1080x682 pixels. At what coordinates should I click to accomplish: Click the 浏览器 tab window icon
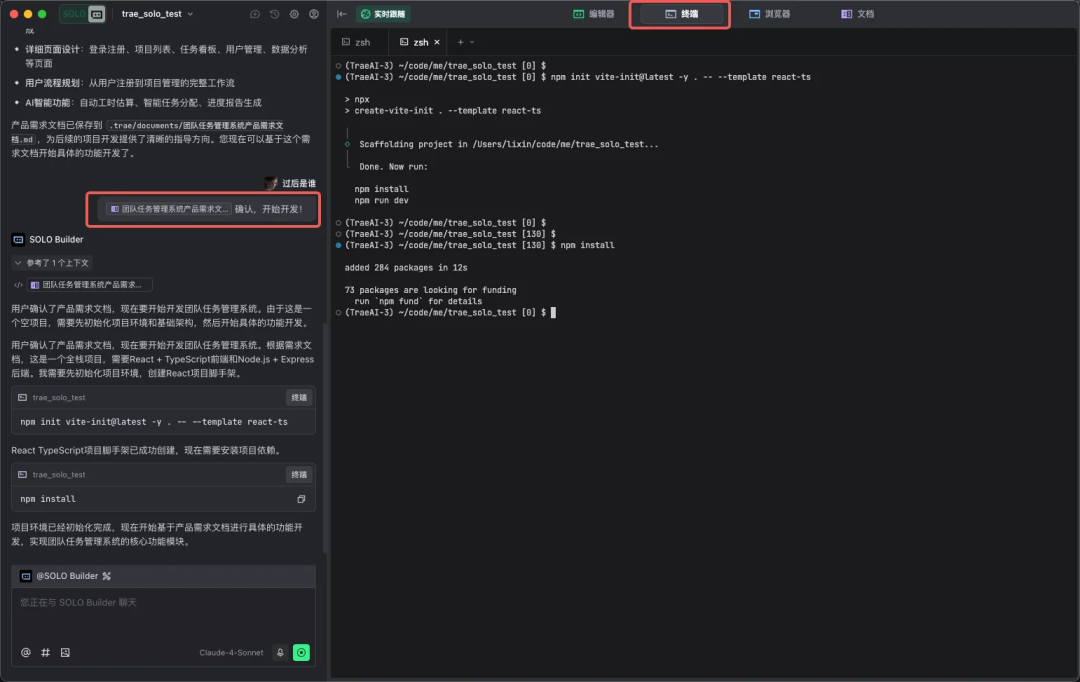[x=754, y=14]
